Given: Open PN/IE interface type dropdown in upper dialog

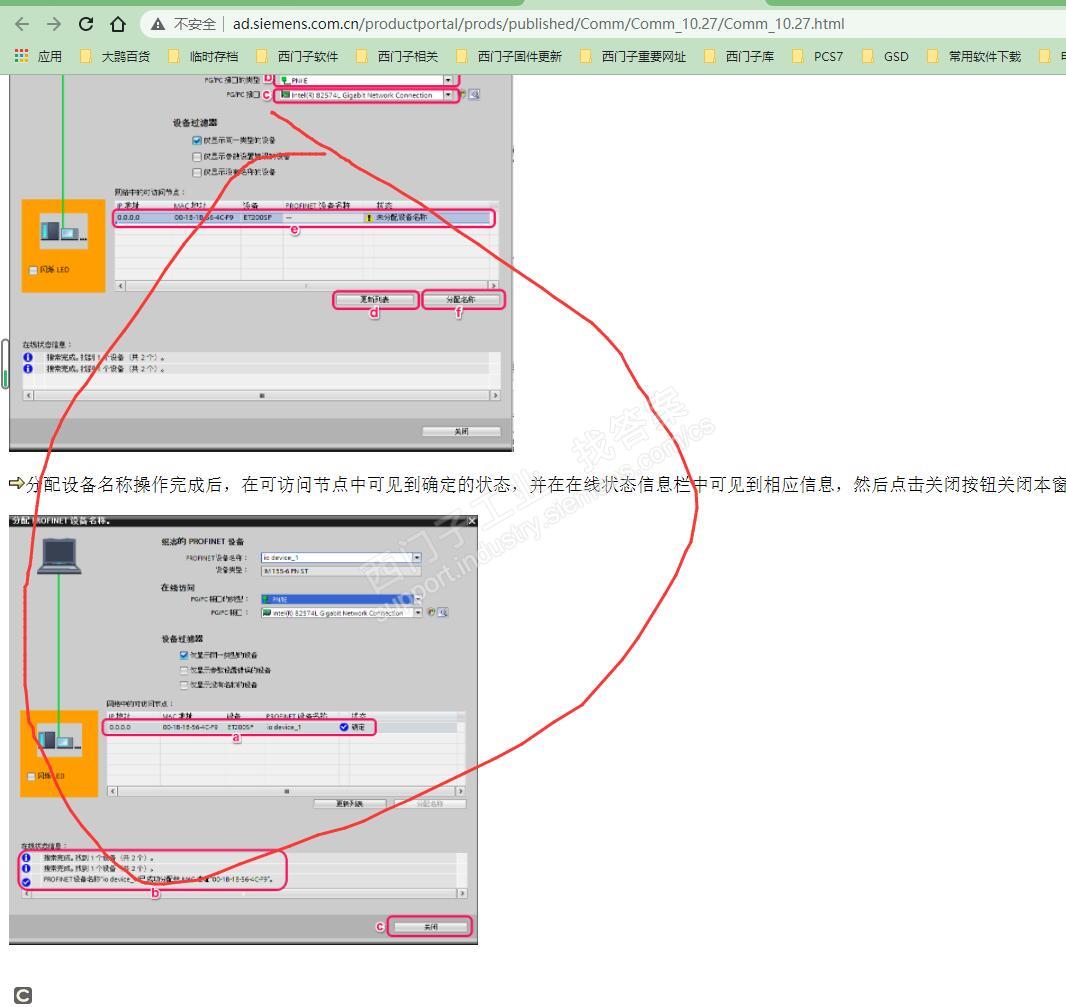Looking at the screenshot, I should [448, 80].
